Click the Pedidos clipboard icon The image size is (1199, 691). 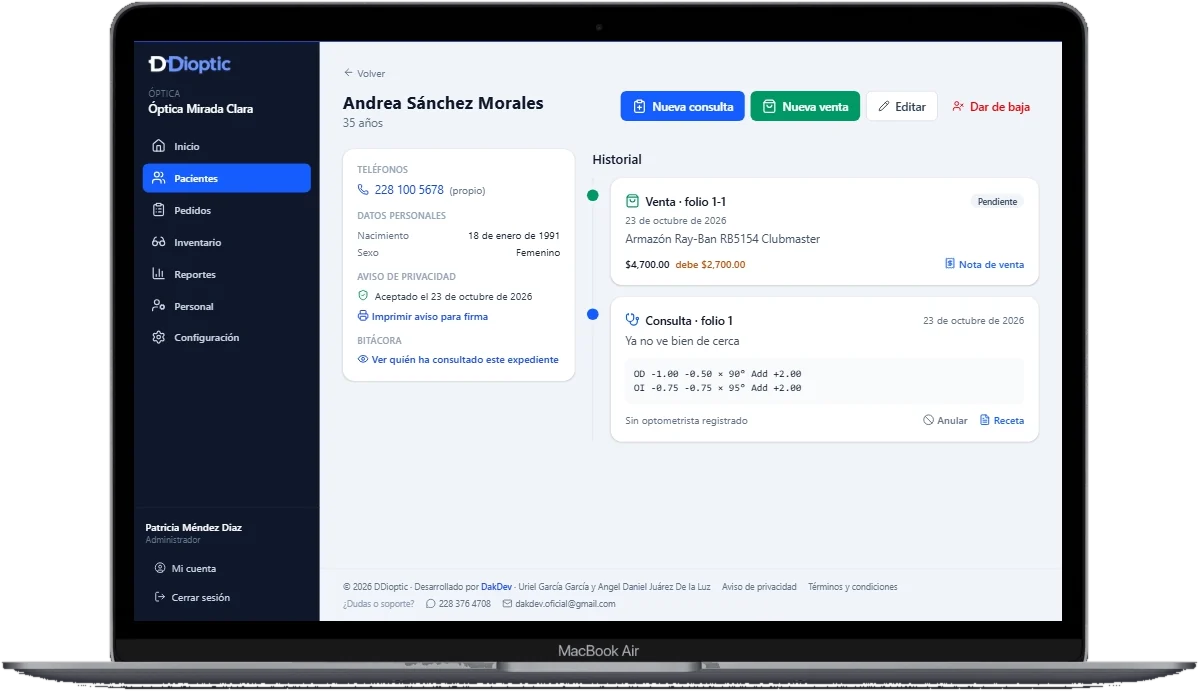pyautogui.click(x=158, y=210)
